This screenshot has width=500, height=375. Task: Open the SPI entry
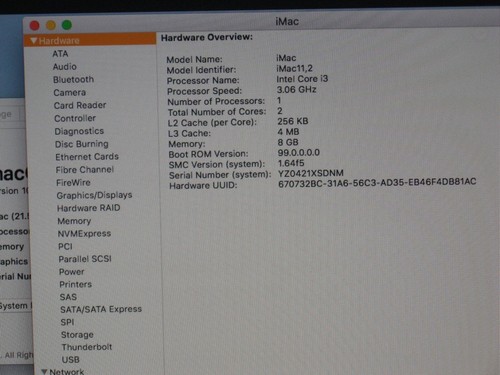pos(67,322)
